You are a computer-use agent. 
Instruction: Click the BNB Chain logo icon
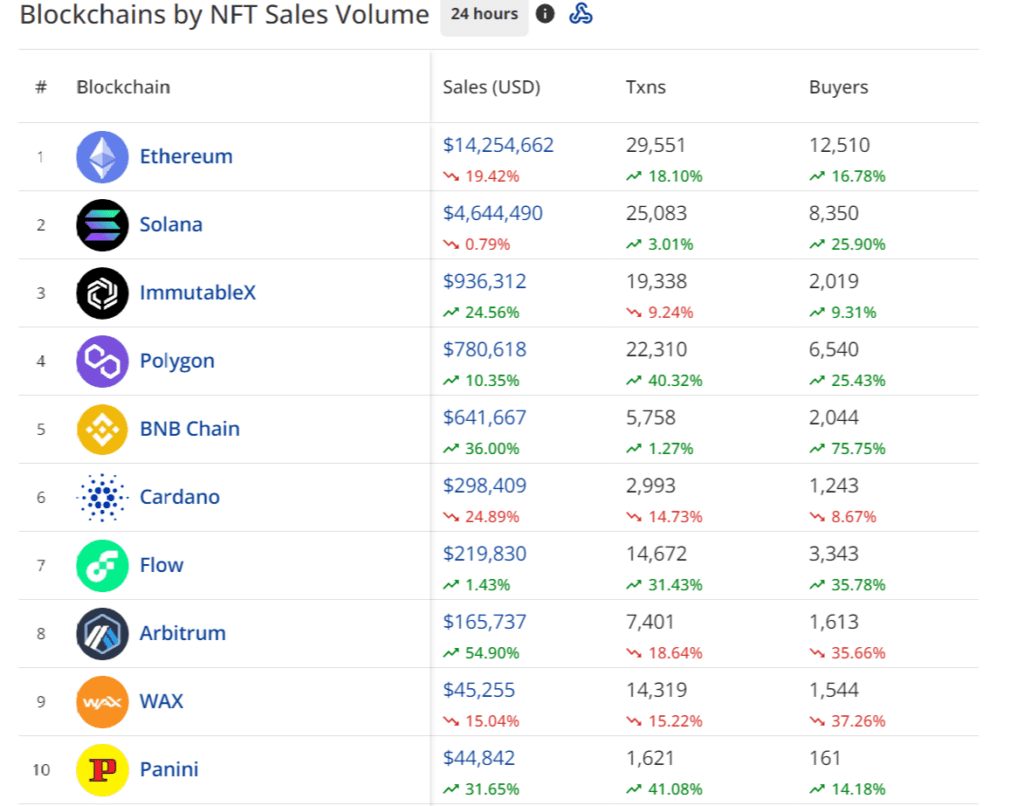pos(102,429)
